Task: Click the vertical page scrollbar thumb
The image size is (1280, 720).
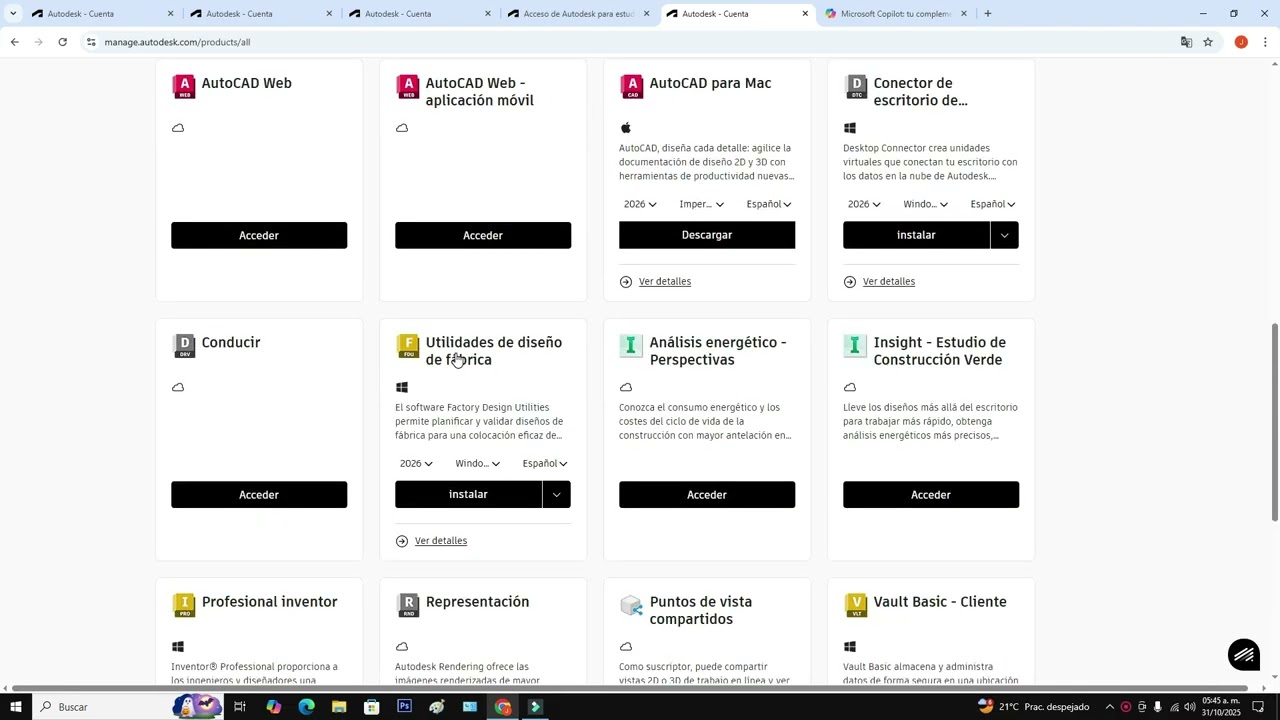Action: point(1274,422)
